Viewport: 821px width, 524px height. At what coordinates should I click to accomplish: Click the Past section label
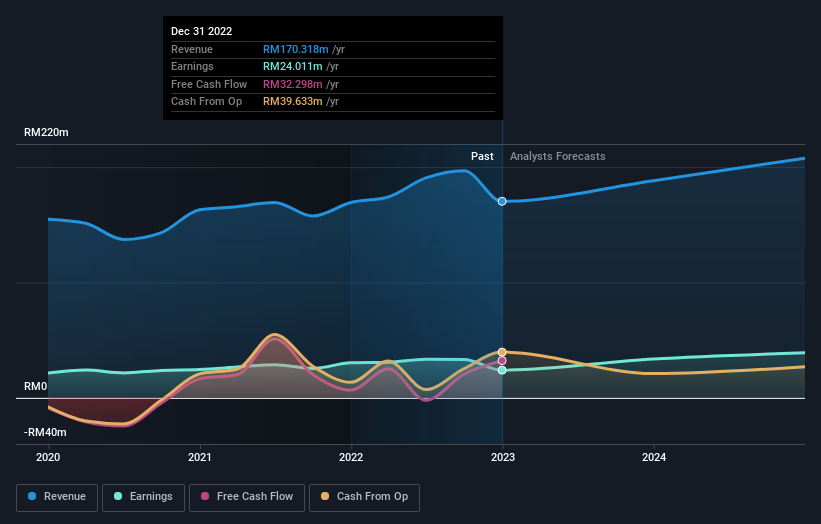pyautogui.click(x=482, y=156)
